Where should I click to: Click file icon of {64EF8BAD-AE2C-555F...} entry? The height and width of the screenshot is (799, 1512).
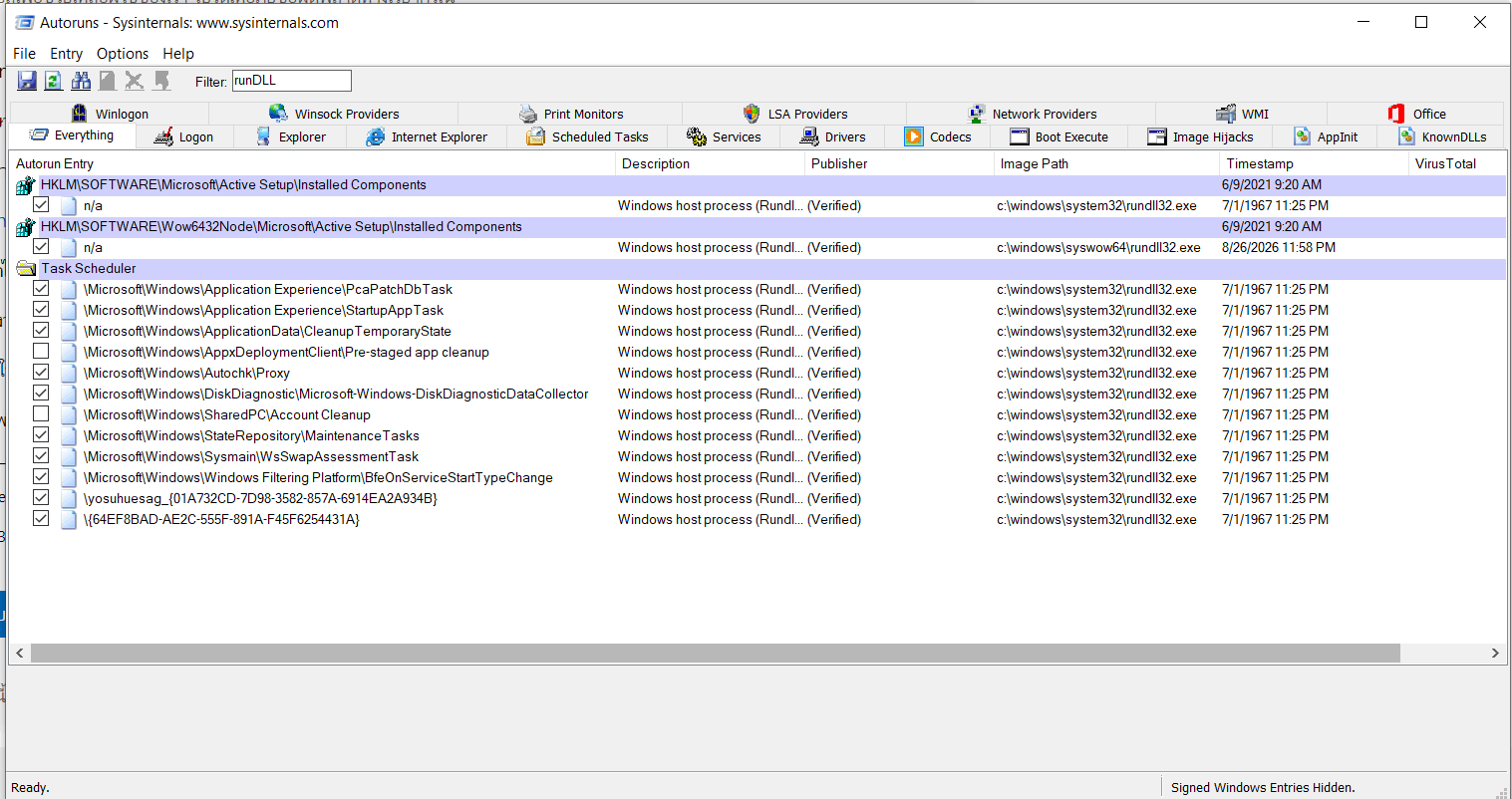pyautogui.click(x=69, y=520)
